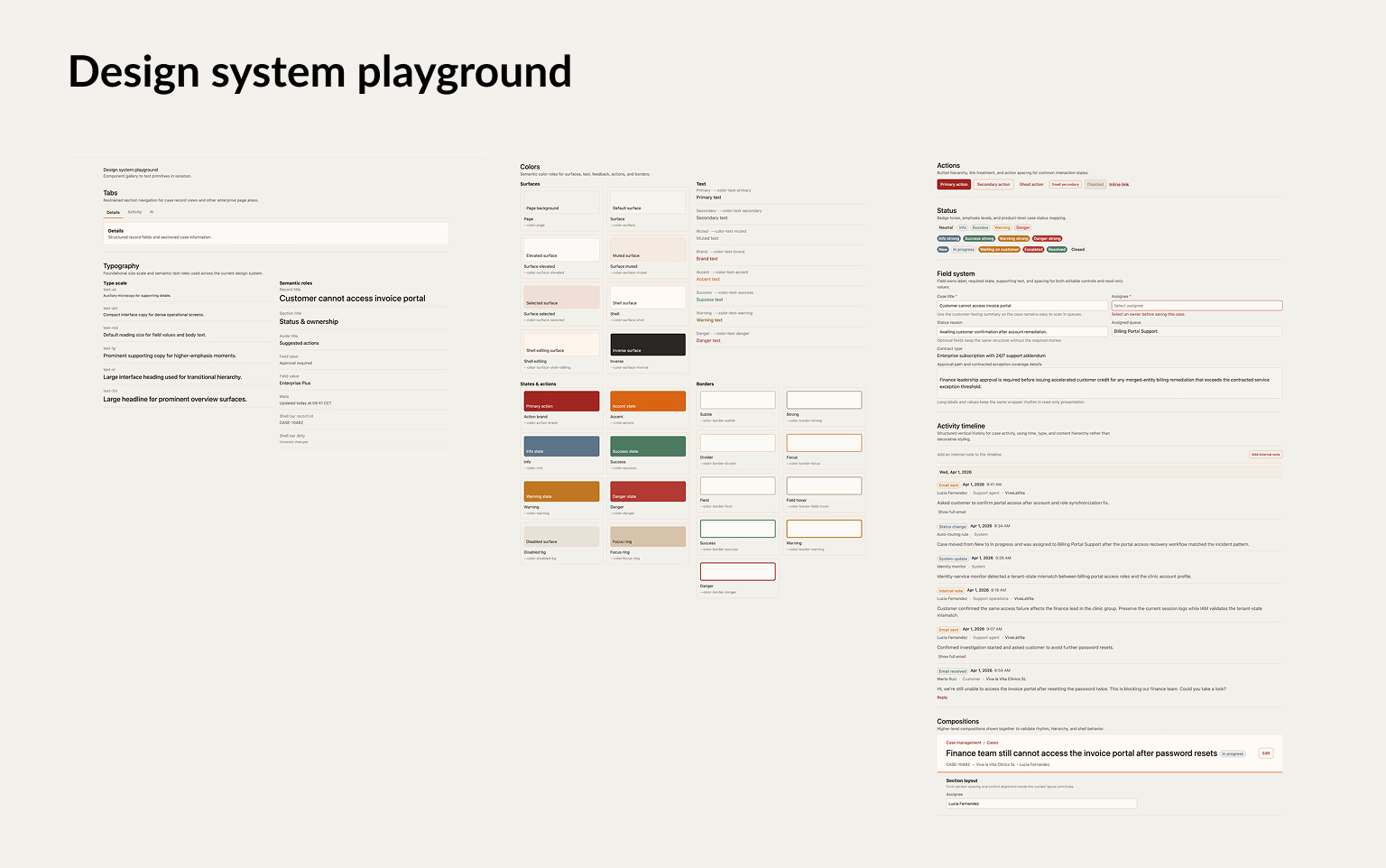Screen dimensions: 1386x868
Task: Pick the green Success state swatch
Action: point(648,446)
